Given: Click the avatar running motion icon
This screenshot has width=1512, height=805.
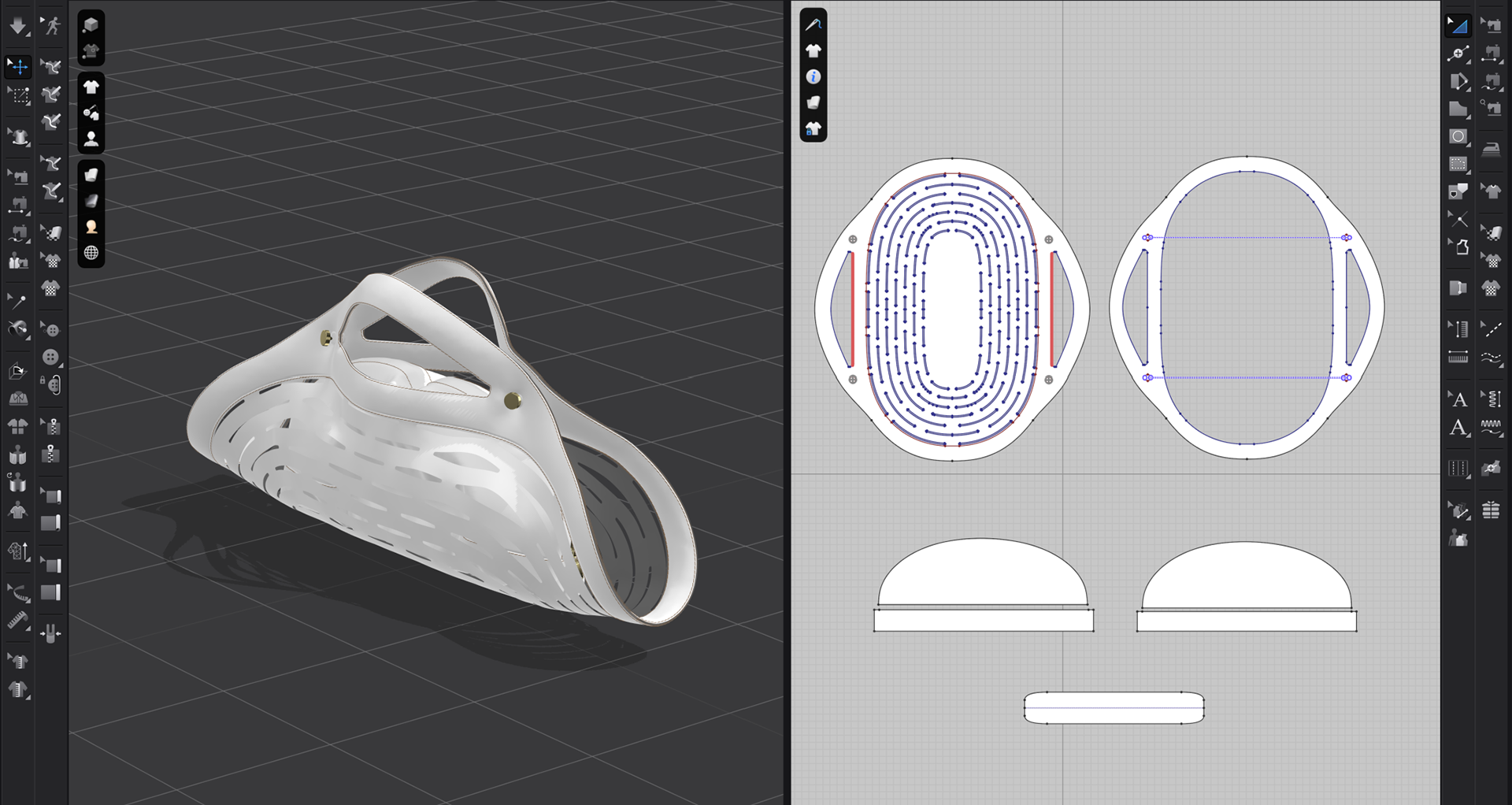Looking at the screenshot, I should pos(51,26).
